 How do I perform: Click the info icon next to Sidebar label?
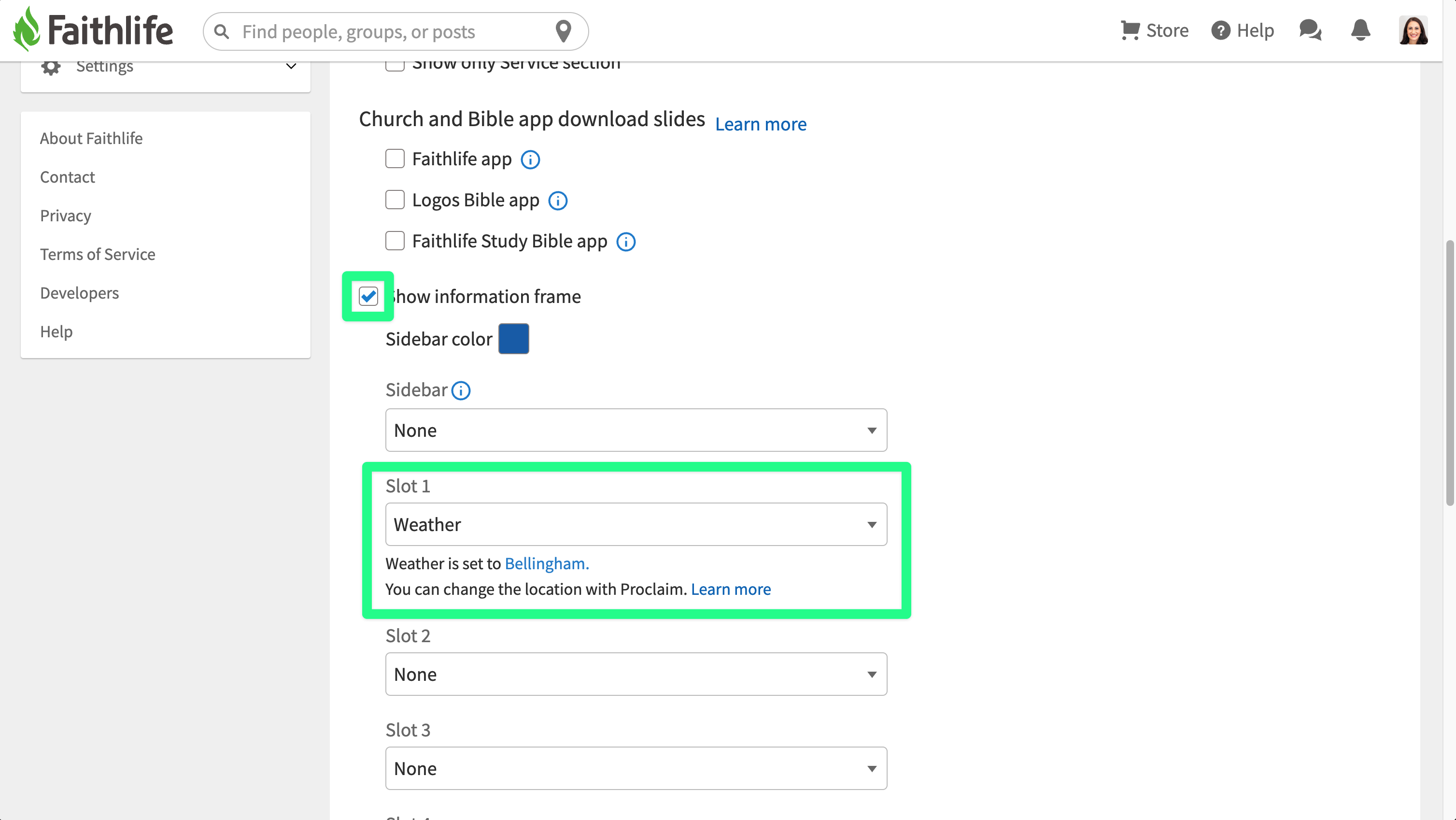coord(461,390)
